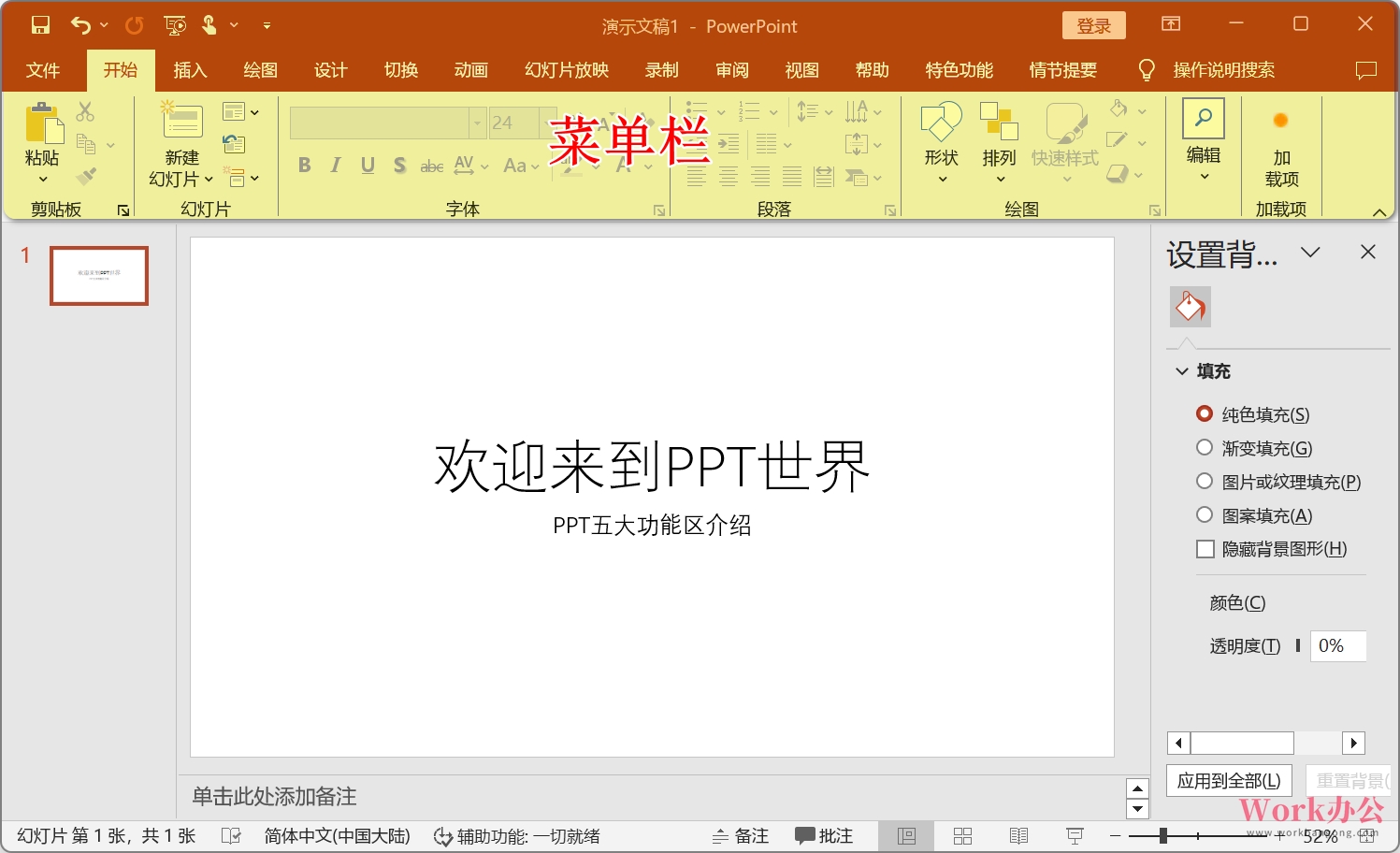
Task: Open the 切换 transitions tab
Action: point(401,70)
